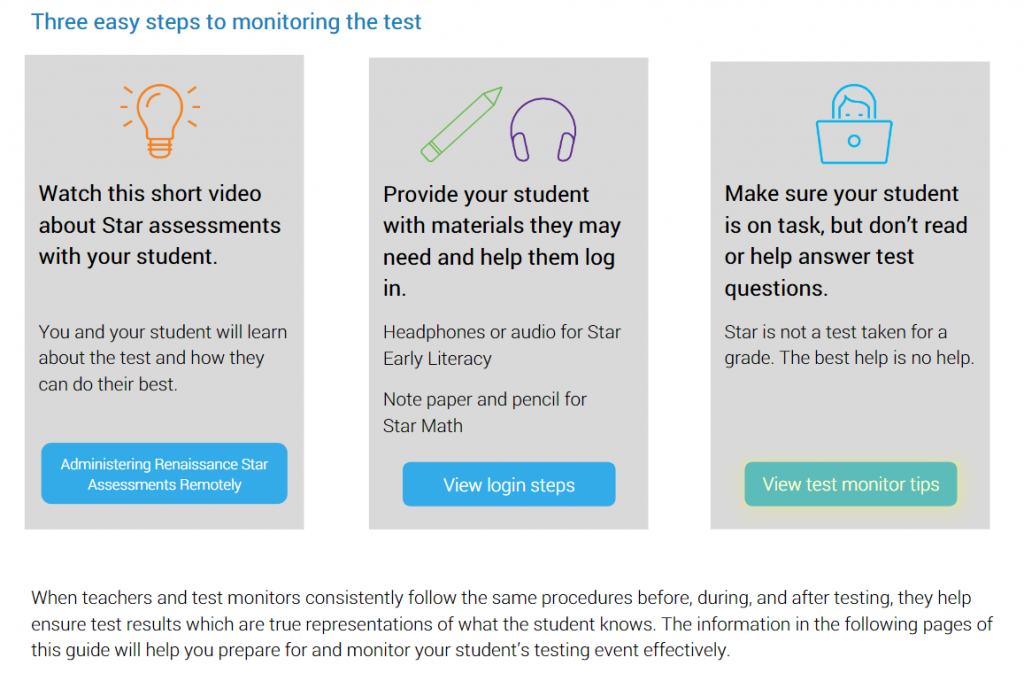Click the first gray step card
This screenshot has height=673, width=1024.
(164, 292)
